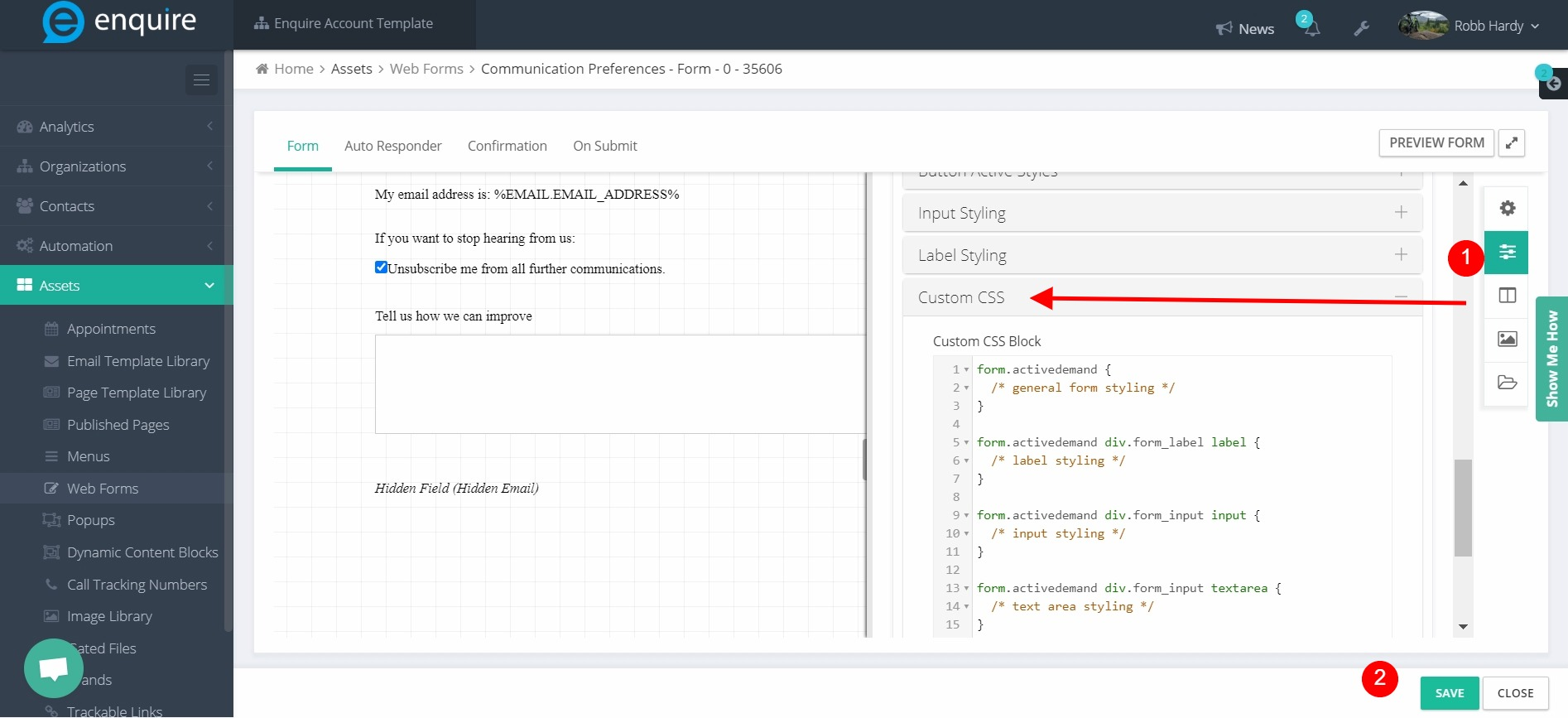Viewport: 1568px width, 718px height.
Task: Open Robb Hardy user menu
Action: point(1469,26)
